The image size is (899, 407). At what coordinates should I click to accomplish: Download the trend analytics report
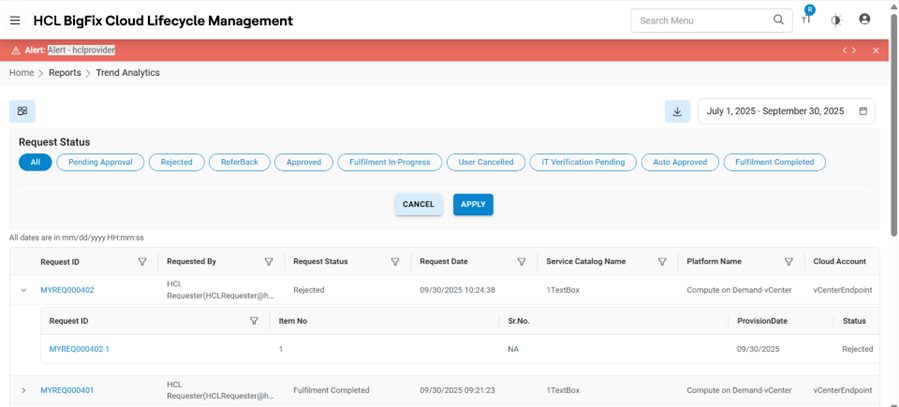tap(677, 111)
